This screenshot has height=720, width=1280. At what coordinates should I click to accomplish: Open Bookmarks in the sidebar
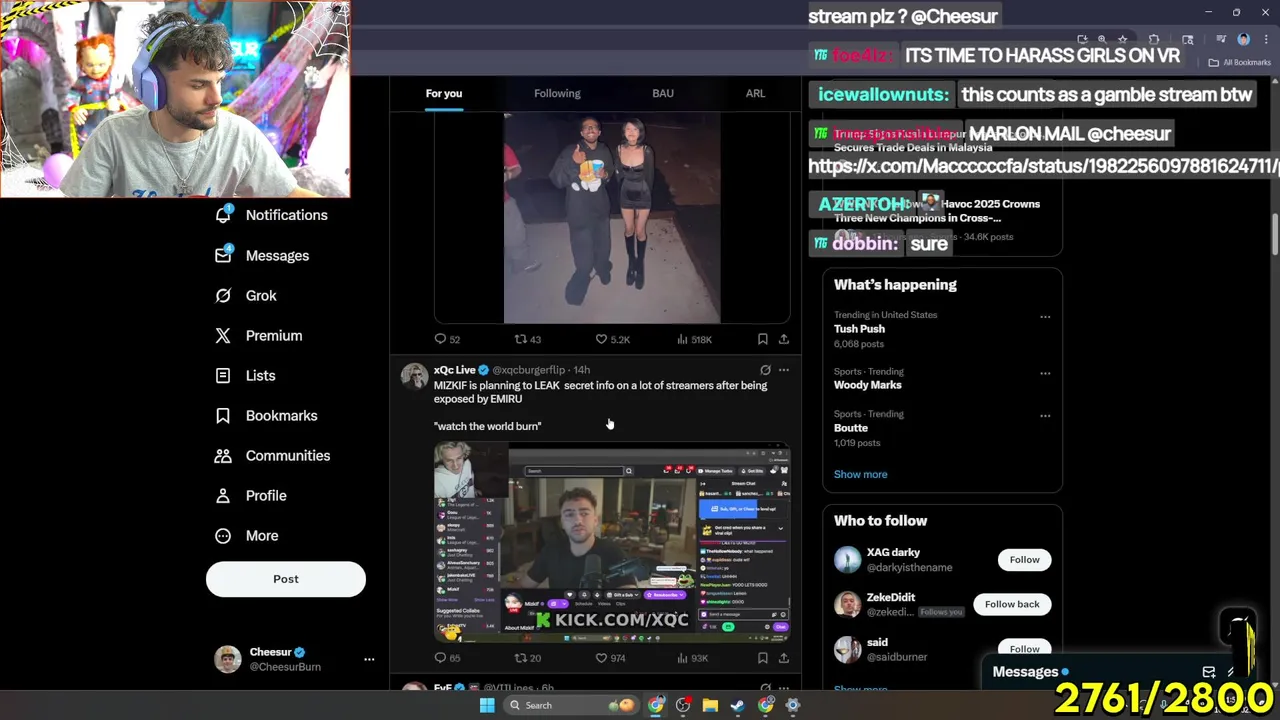[267, 415]
